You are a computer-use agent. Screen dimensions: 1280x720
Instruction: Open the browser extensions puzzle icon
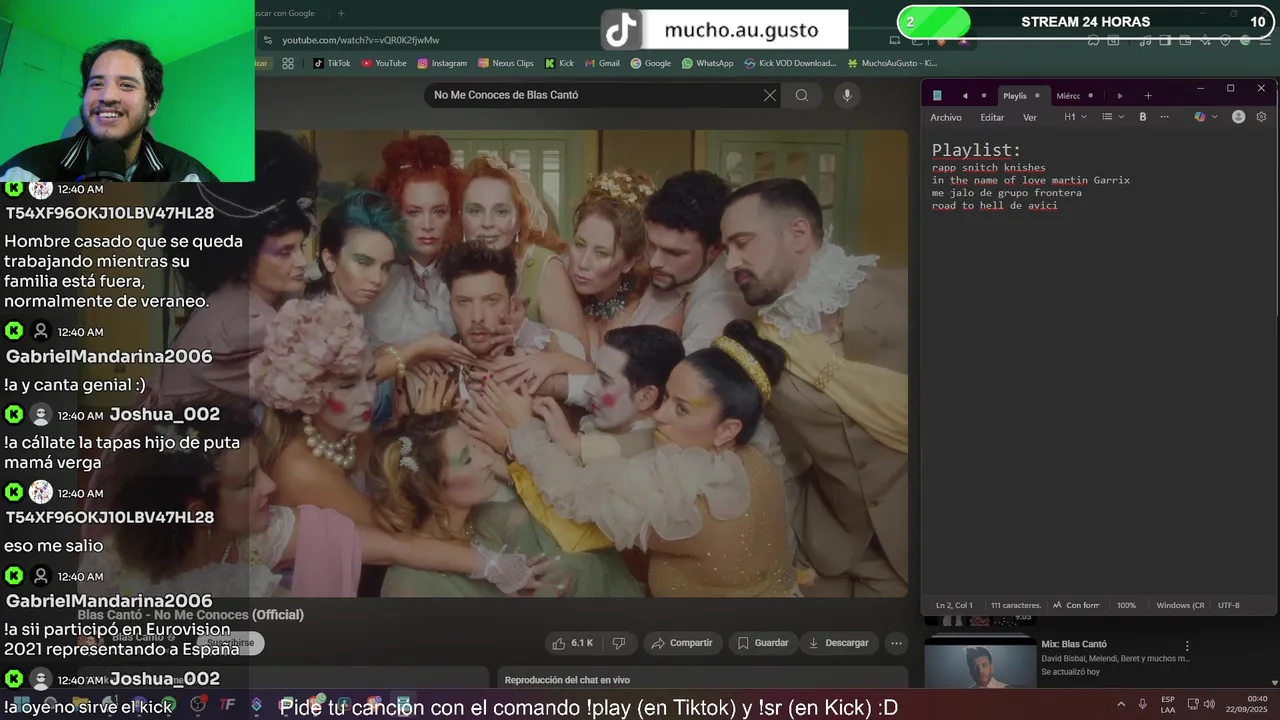pyautogui.click(x=1093, y=41)
